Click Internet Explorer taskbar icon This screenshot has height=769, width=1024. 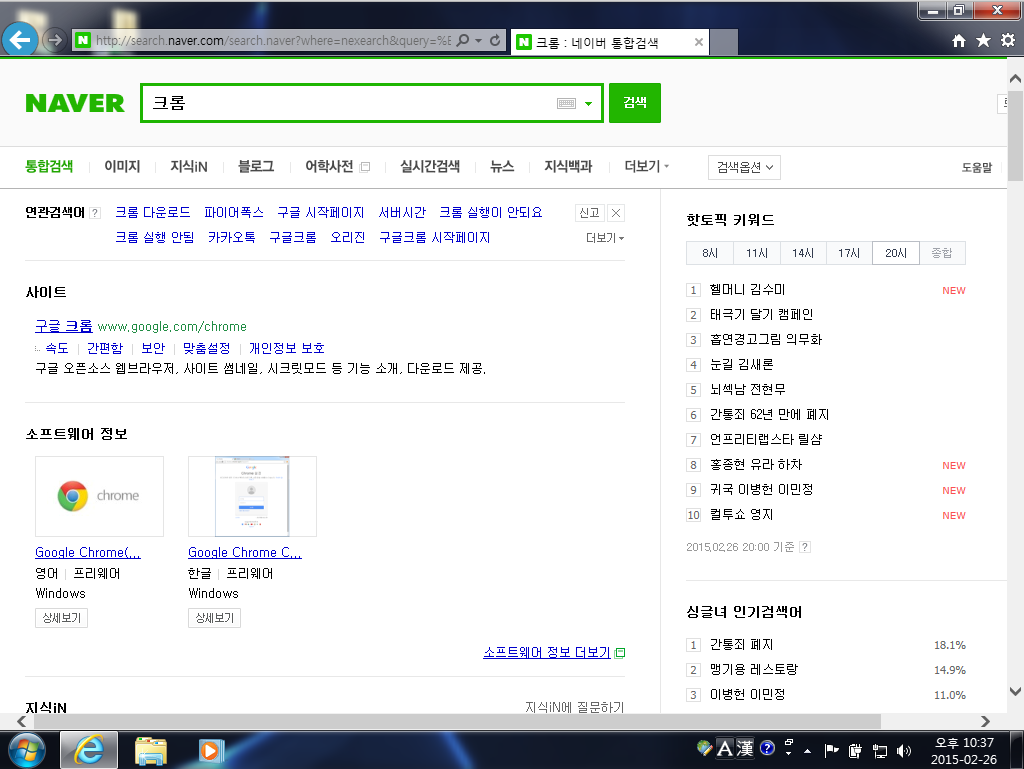(89, 750)
